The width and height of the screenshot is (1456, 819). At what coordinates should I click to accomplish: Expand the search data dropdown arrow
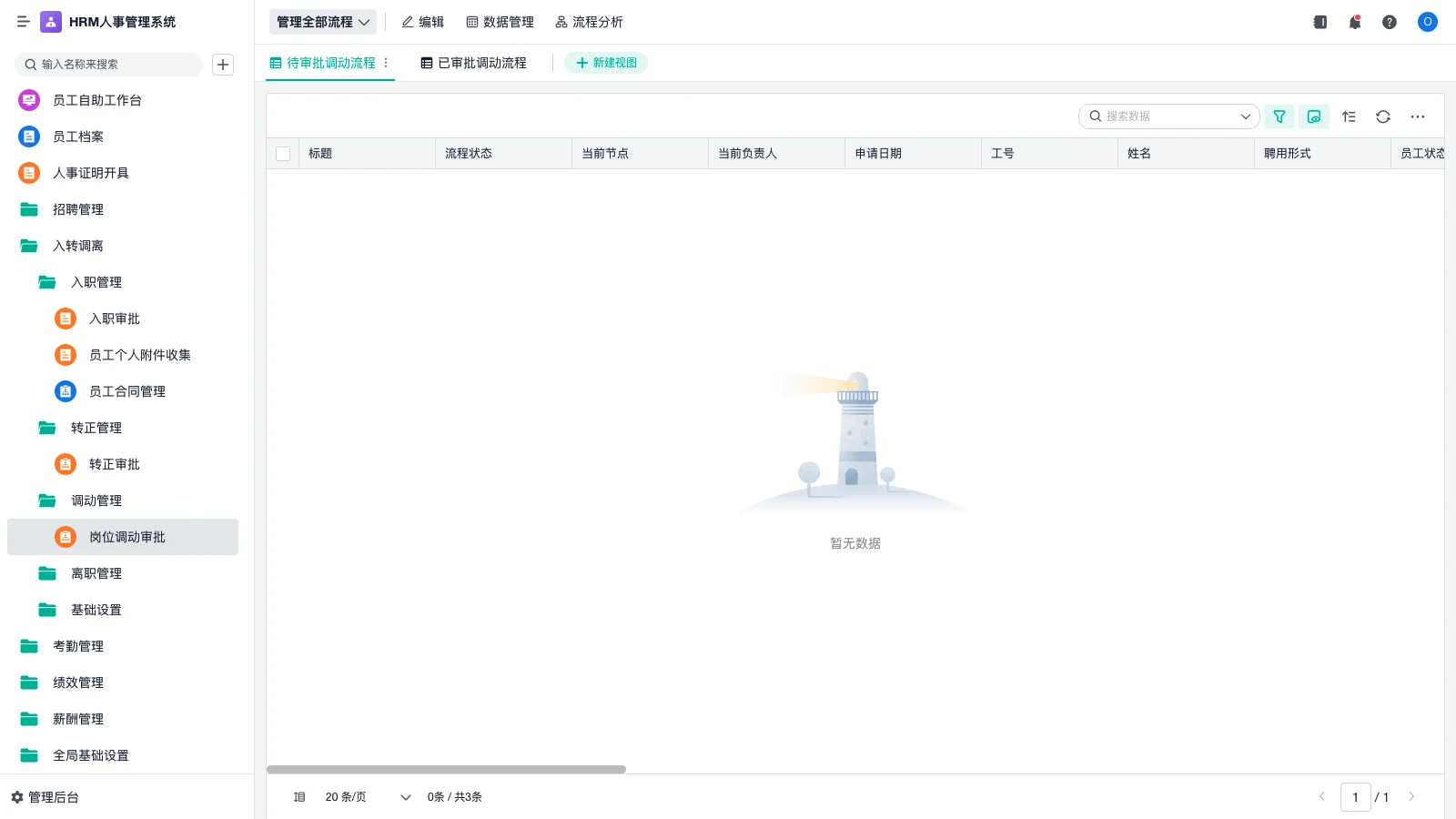pos(1245,116)
